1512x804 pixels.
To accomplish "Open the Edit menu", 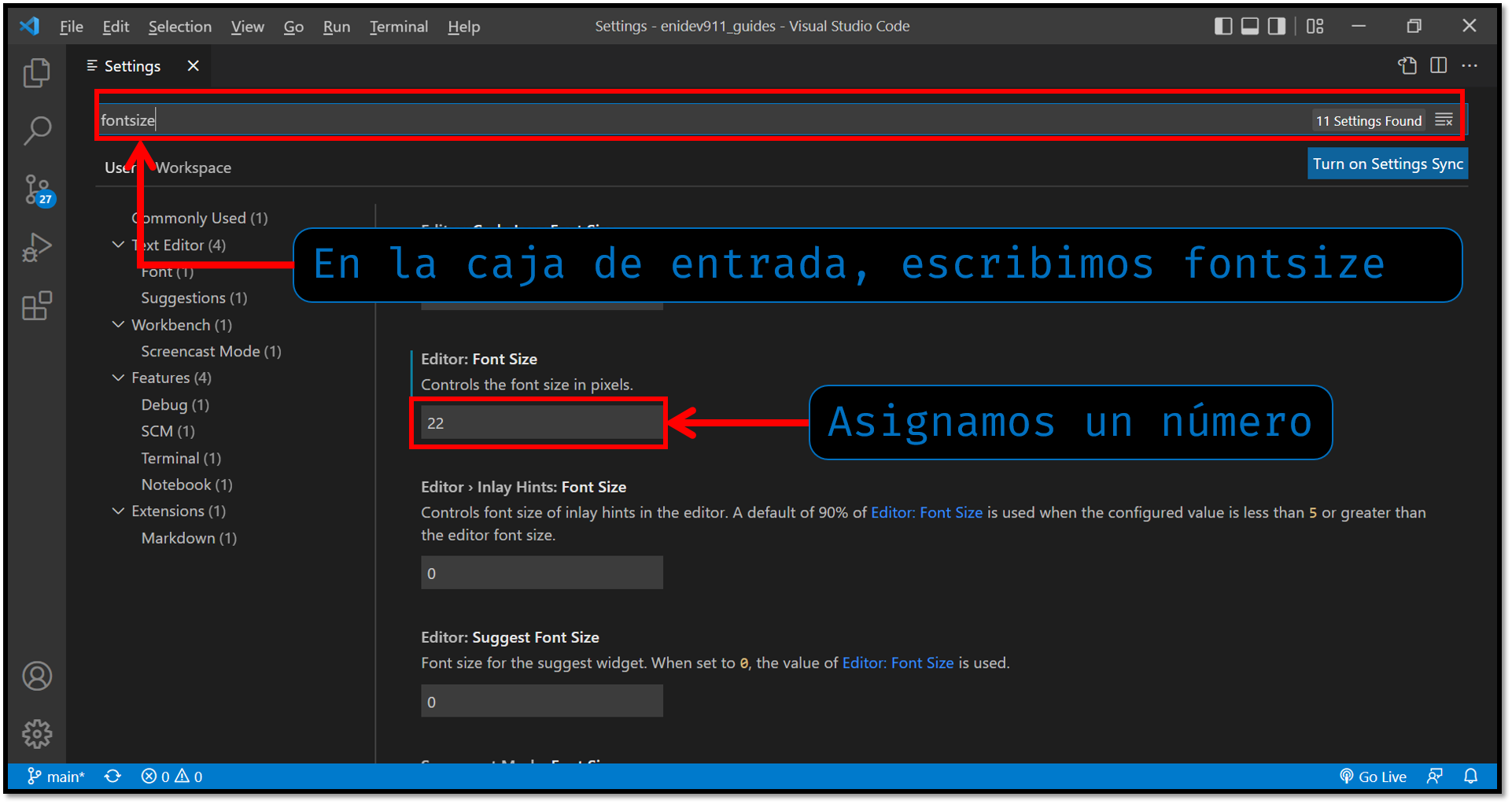I will click(116, 27).
